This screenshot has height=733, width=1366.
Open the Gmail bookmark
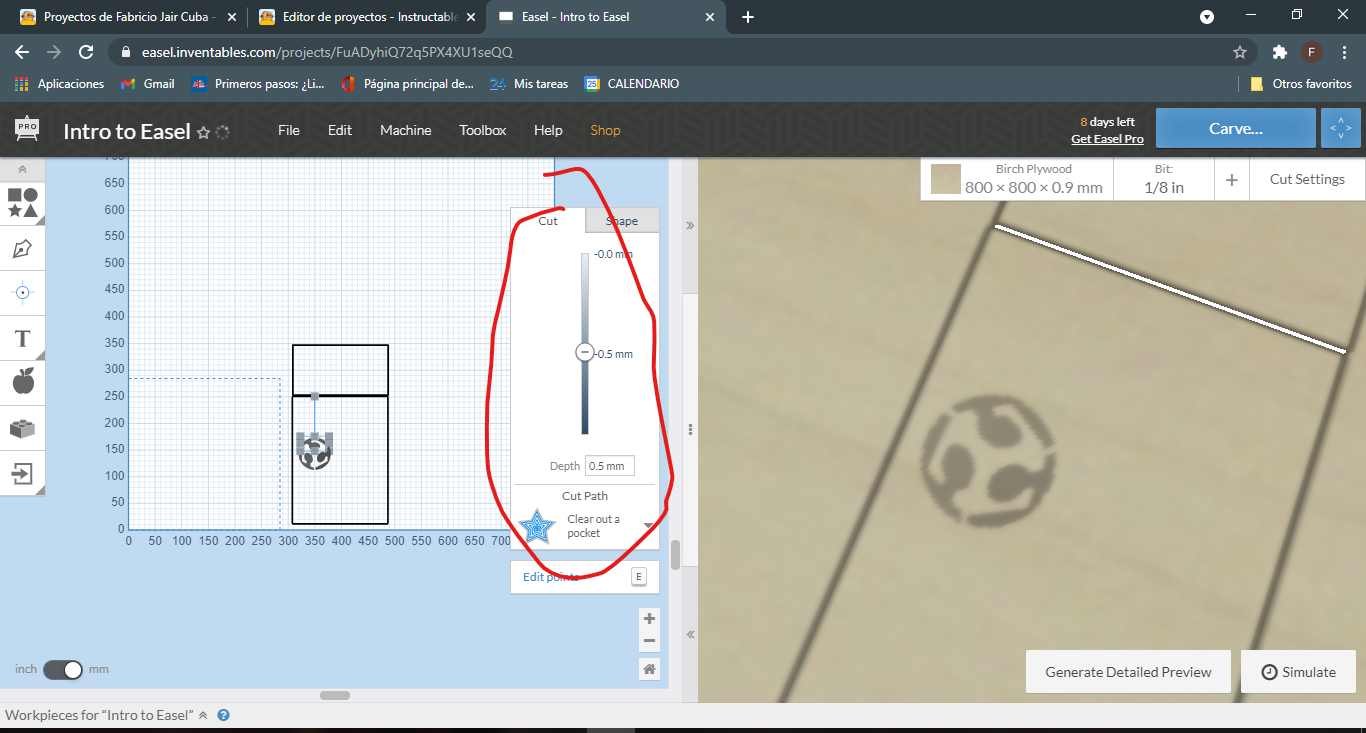[x=147, y=84]
